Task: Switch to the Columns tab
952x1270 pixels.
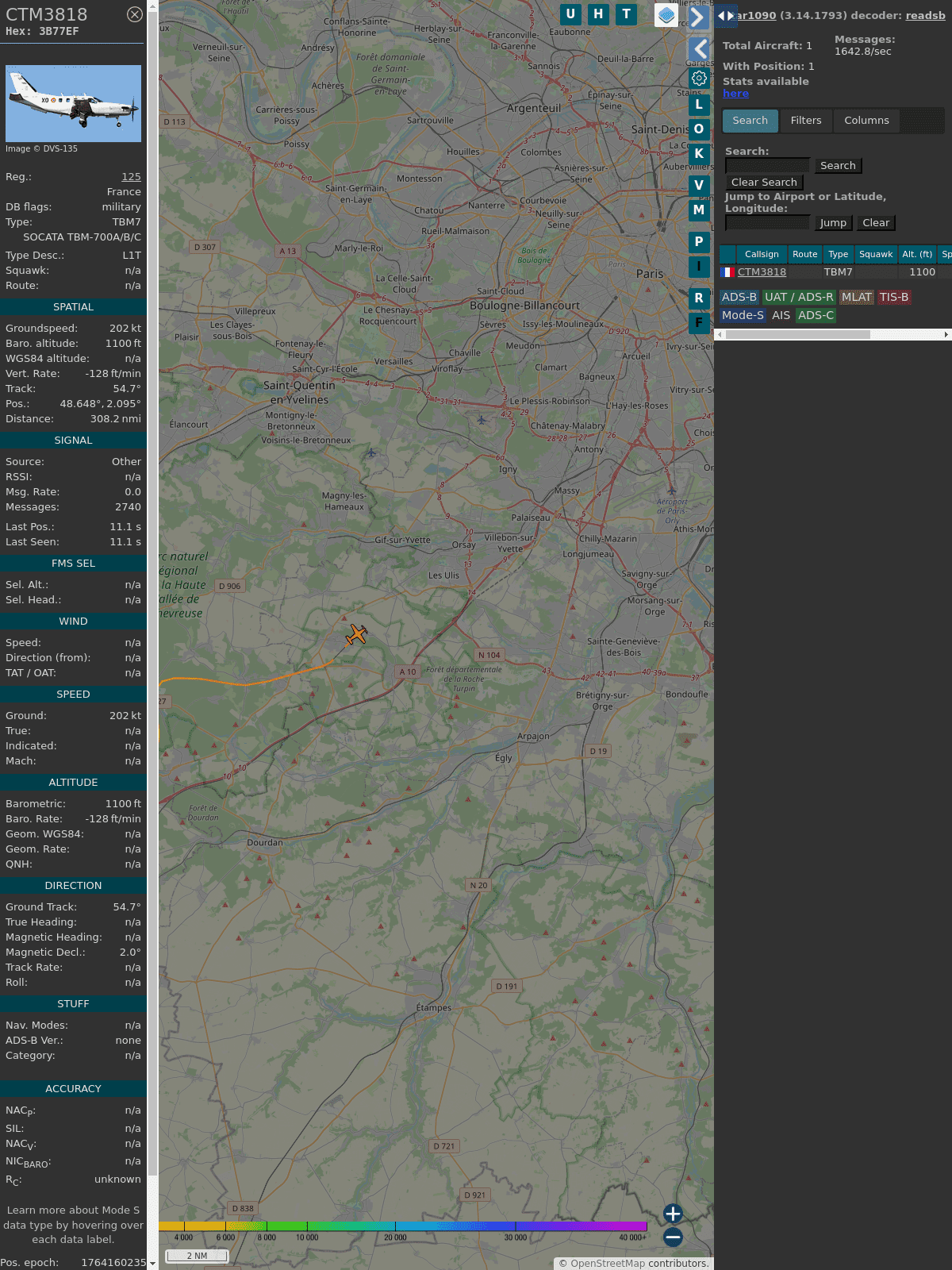Action: [866, 121]
